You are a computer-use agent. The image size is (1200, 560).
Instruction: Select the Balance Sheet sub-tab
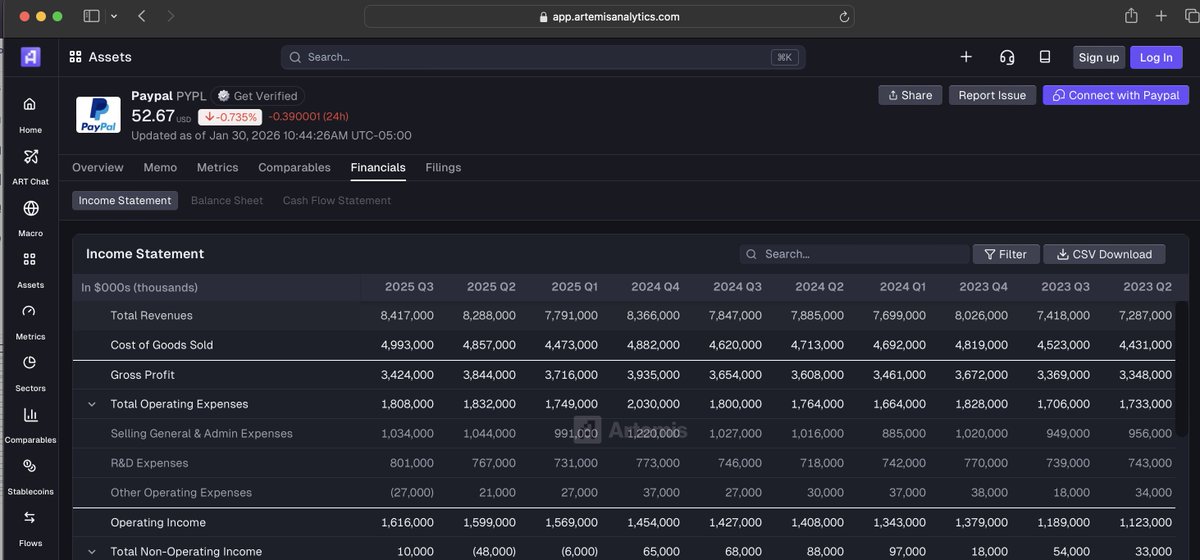point(227,201)
